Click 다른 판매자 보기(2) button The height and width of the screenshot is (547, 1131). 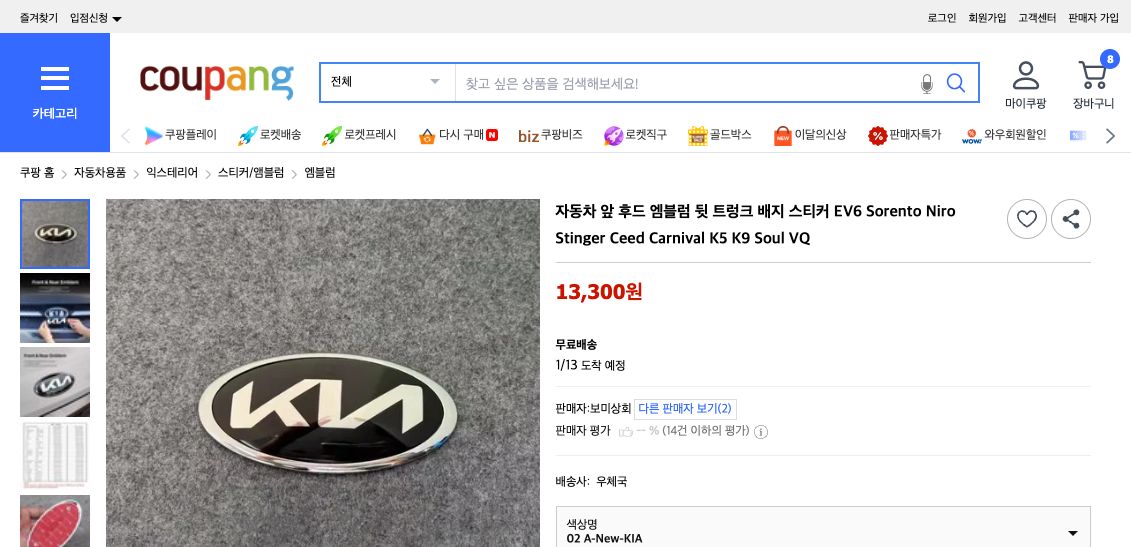[685, 408]
